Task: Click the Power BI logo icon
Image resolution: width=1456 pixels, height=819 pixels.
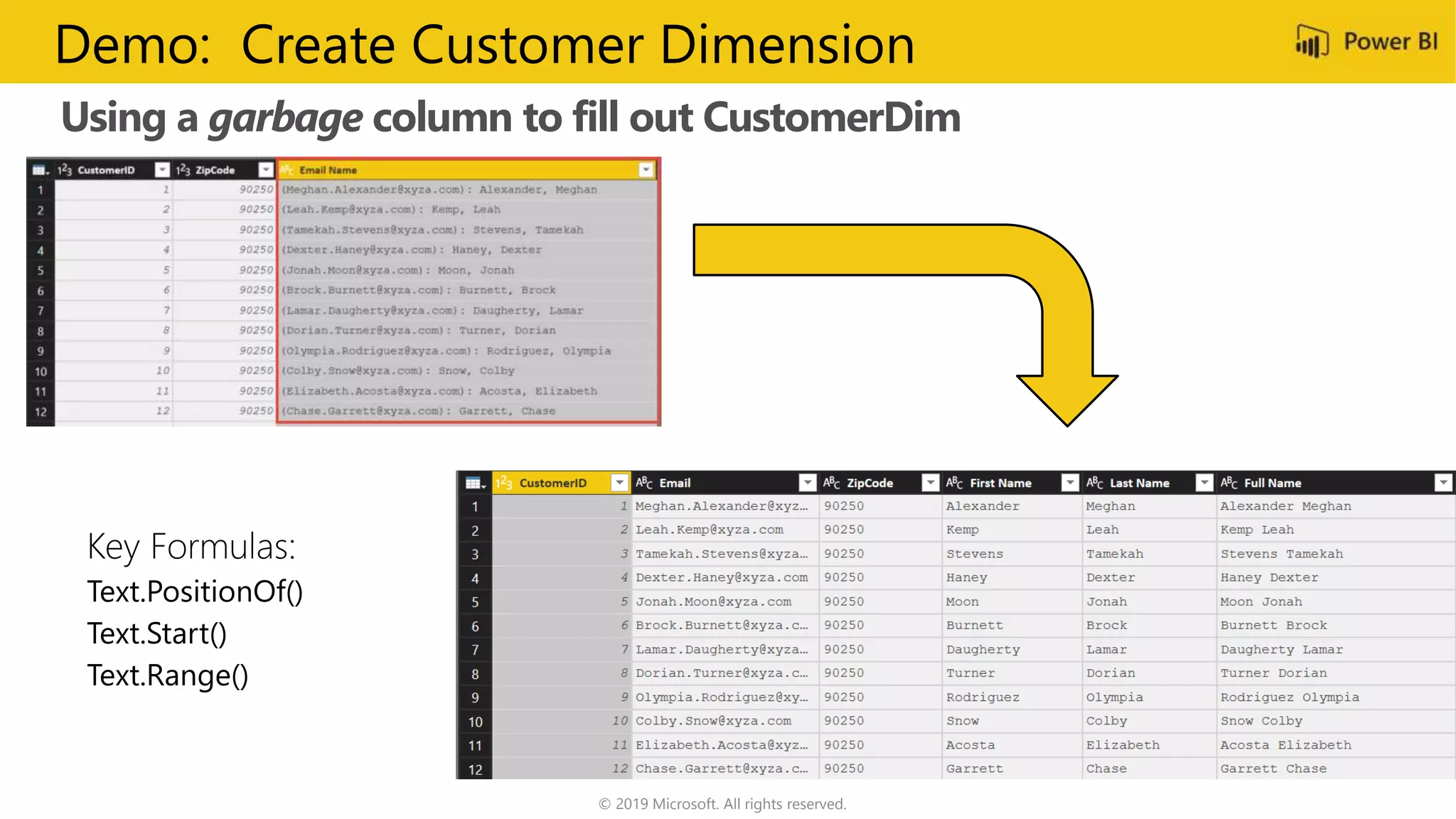Action: pyautogui.click(x=1312, y=42)
